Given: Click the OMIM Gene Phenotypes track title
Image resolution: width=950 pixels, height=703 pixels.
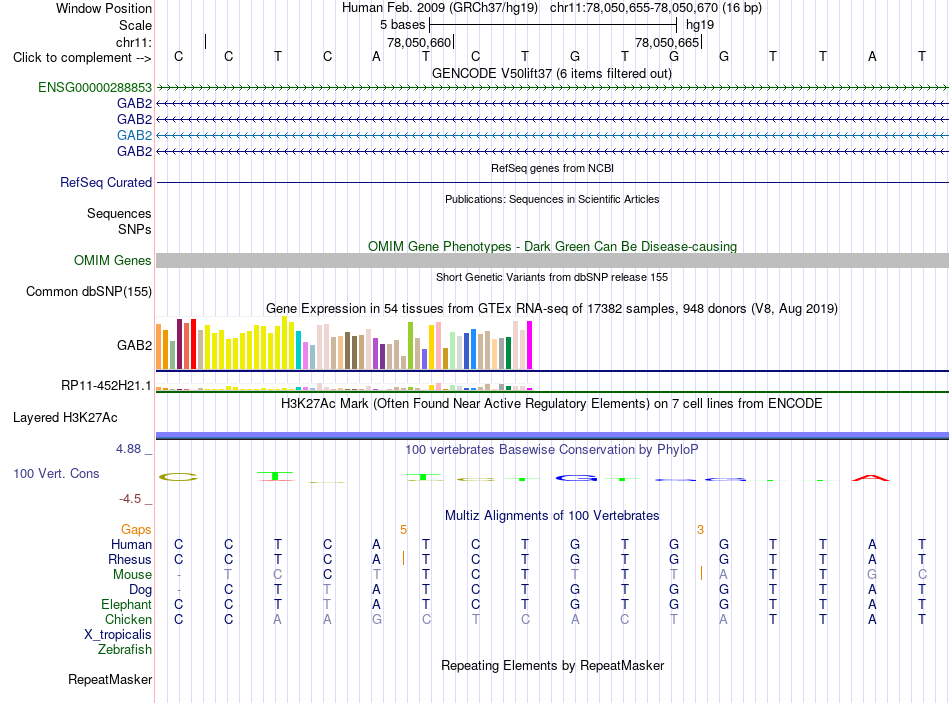Looking at the screenshot, I should point(552,247).
